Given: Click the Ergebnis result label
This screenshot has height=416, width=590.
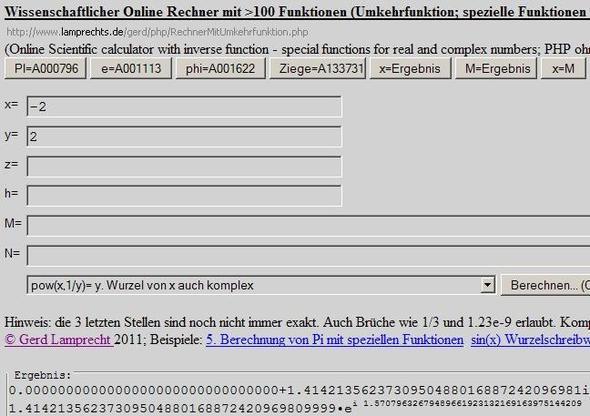Looking at the screenshot, I should 42,375.
